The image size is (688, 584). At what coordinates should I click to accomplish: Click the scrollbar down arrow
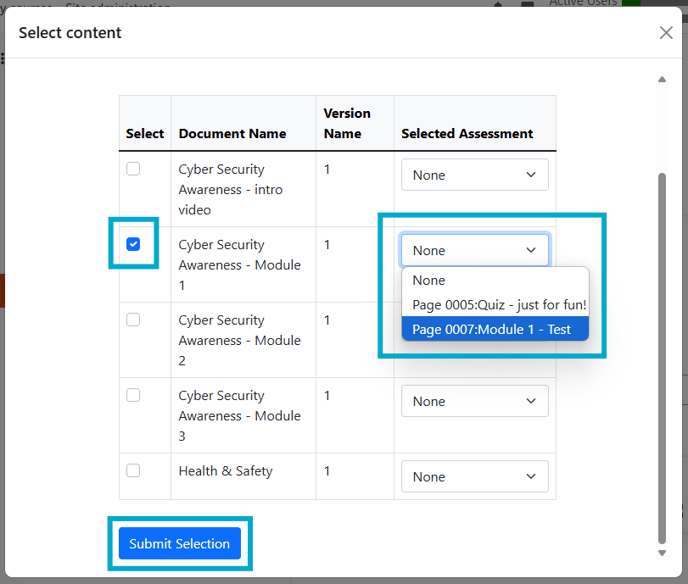(x=662, y=553)
